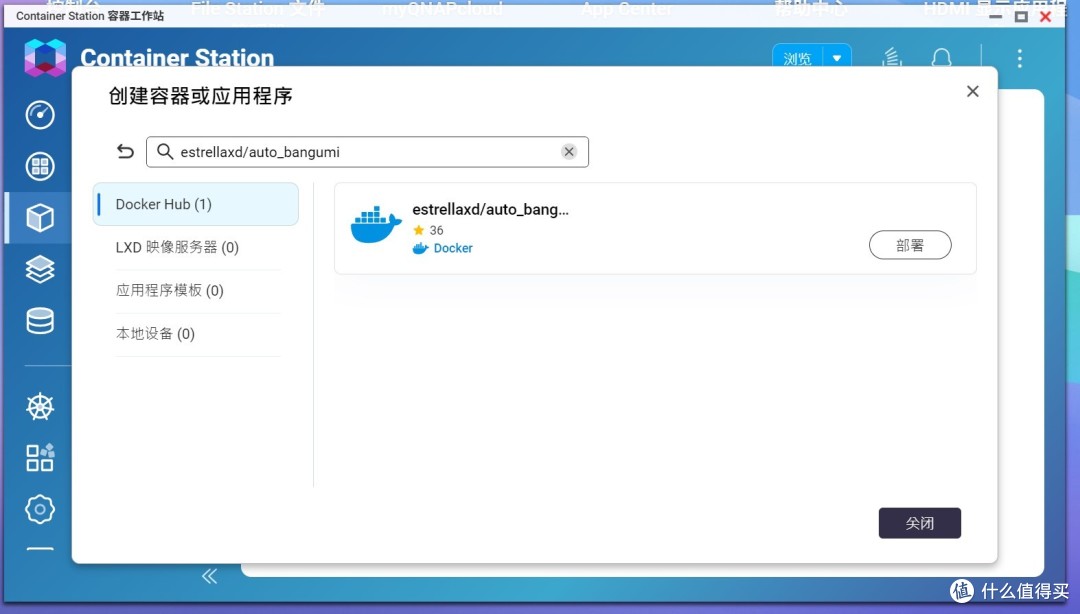
Task: Click the 部署 deploy button
Action: [x=910, y=245]
